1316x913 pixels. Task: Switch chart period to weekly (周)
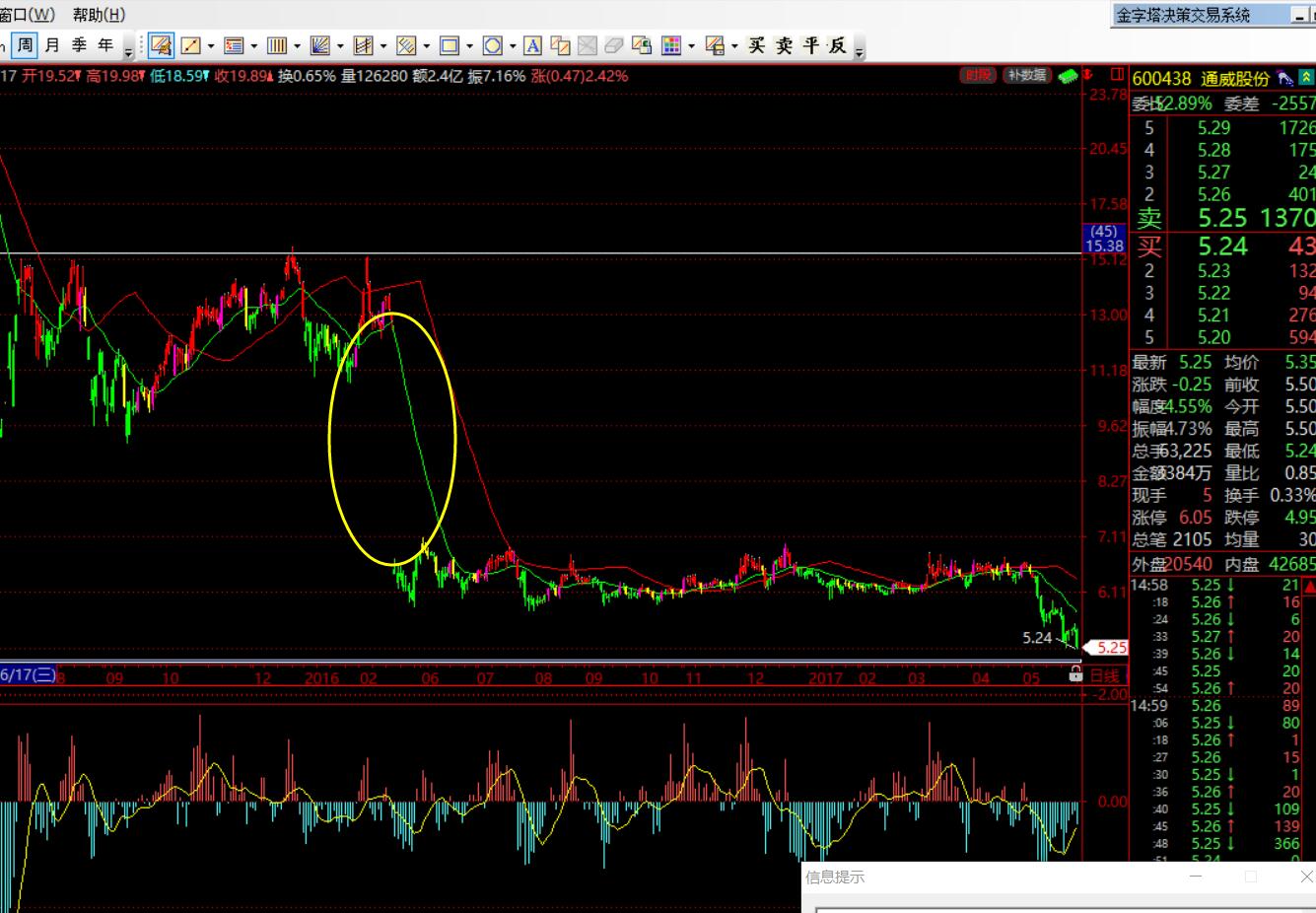coord(26,45)
